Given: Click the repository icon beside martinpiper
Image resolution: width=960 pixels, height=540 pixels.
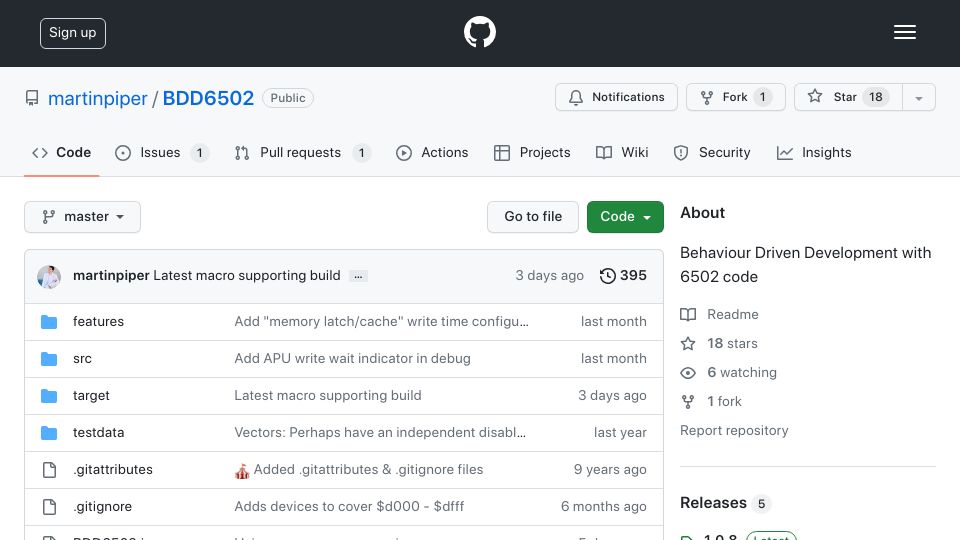Looking at the screenshot, I should [x=32, y=98].
